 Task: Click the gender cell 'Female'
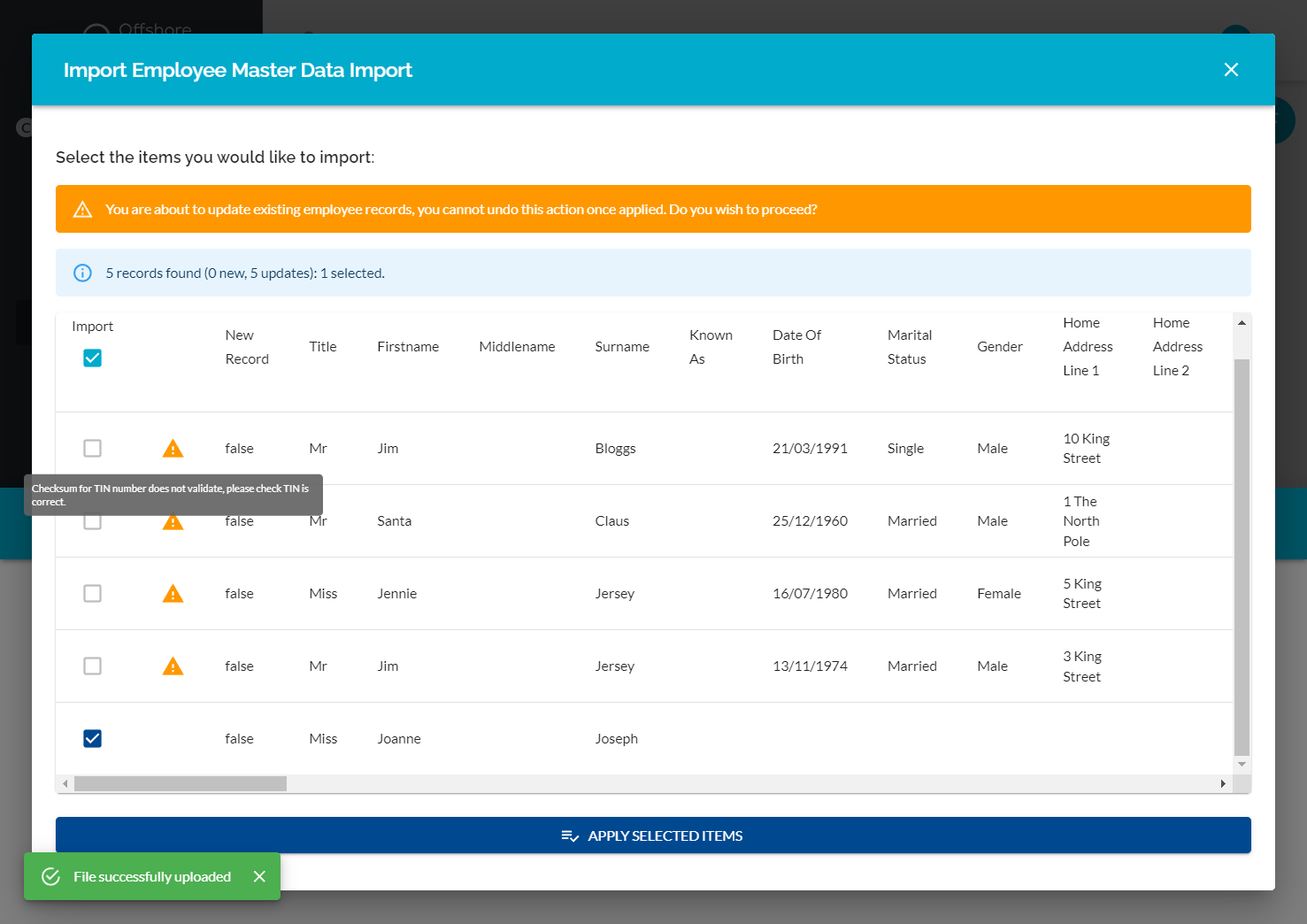pos(999,594)
